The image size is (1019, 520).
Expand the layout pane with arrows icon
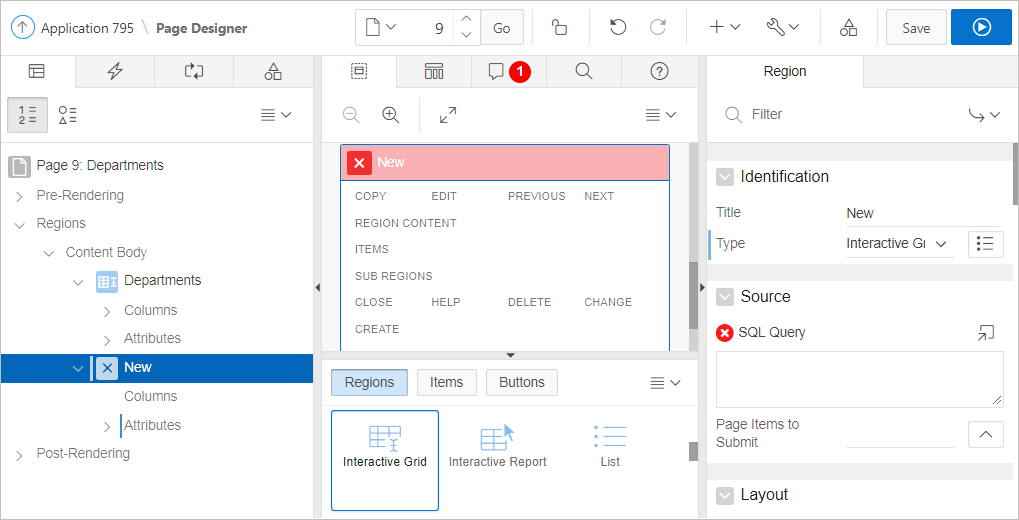click(x=448, y=115)
